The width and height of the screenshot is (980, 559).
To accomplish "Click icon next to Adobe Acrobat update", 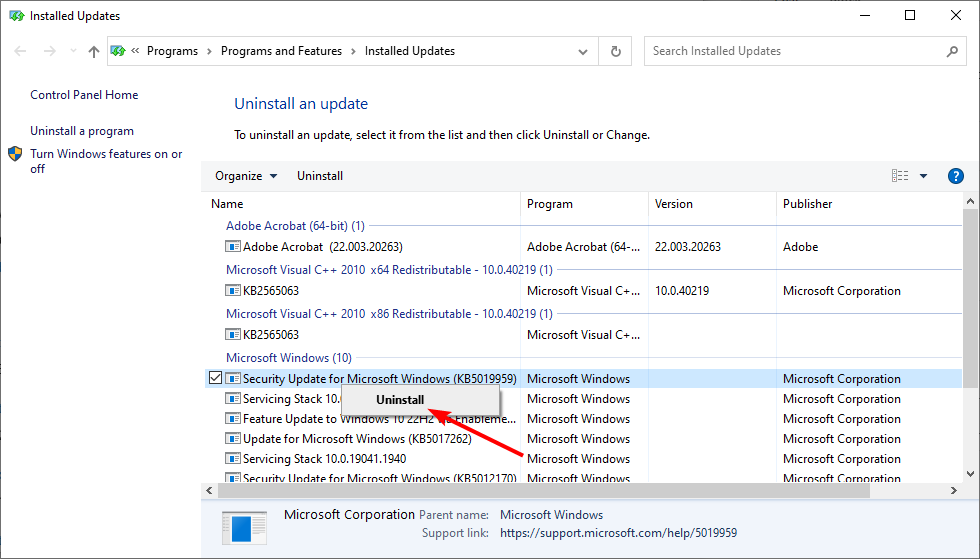I will coord(232,246).
